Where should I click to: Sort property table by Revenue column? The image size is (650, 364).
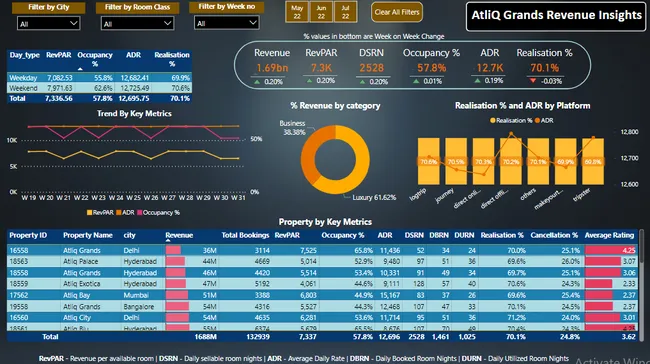pyautogui.click(x=179, y=235)
